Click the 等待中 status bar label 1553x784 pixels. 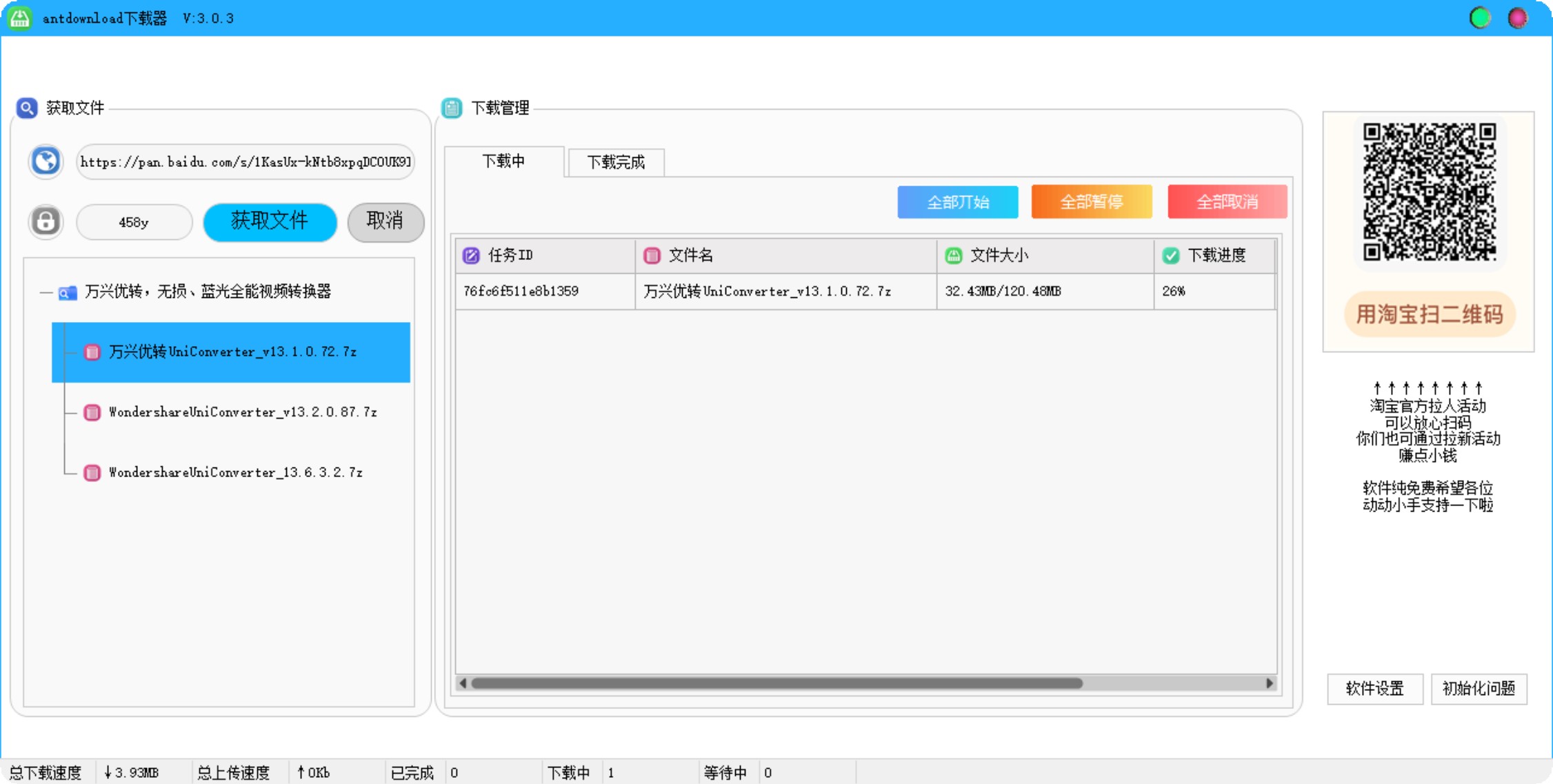725,772
